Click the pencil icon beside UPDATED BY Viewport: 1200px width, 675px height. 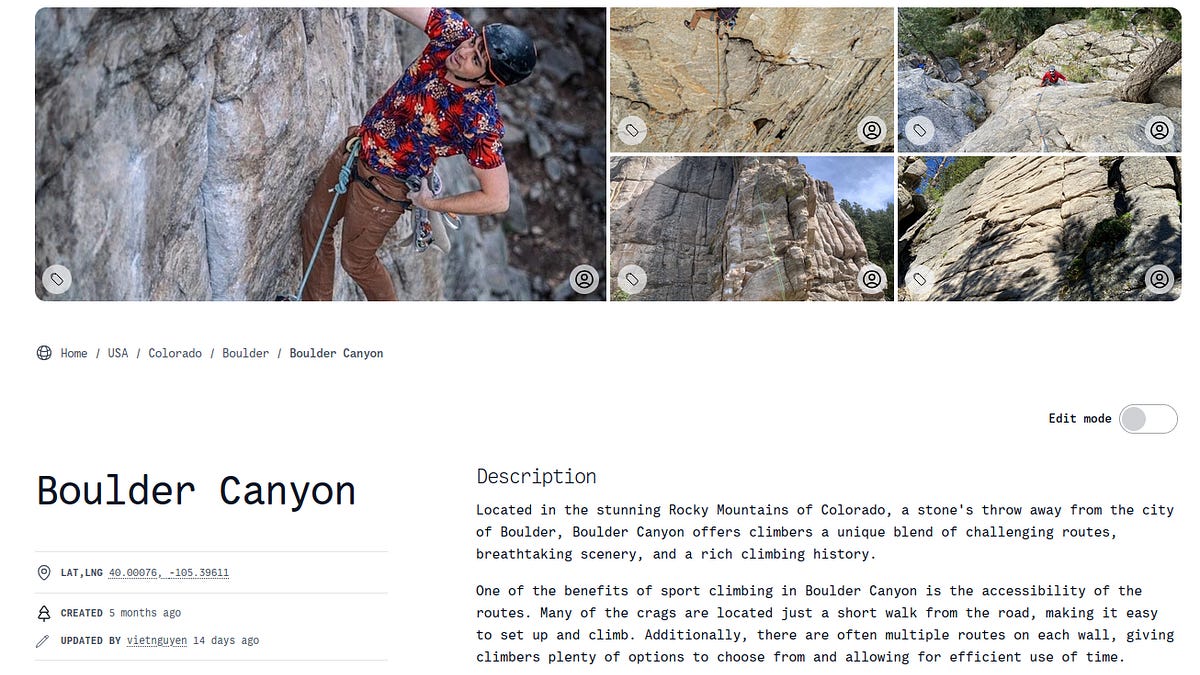pos(43,641)
